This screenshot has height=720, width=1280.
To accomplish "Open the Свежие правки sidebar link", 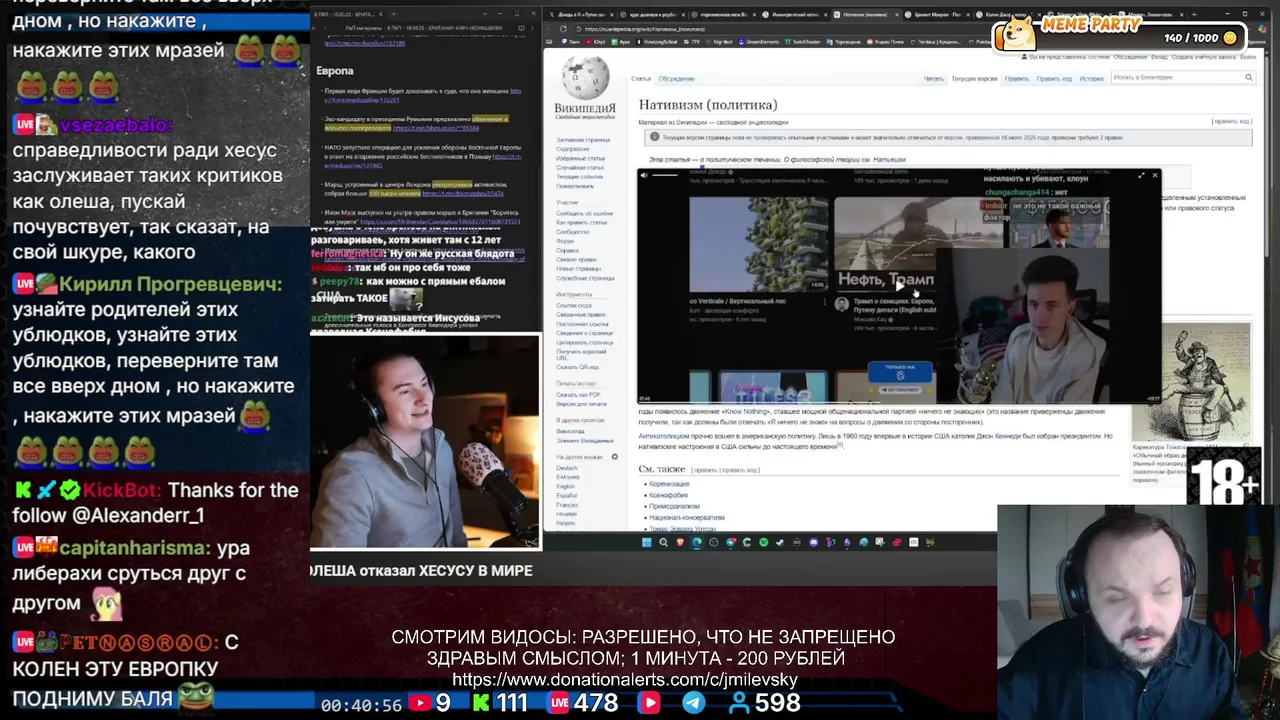I will coord(576,260).
